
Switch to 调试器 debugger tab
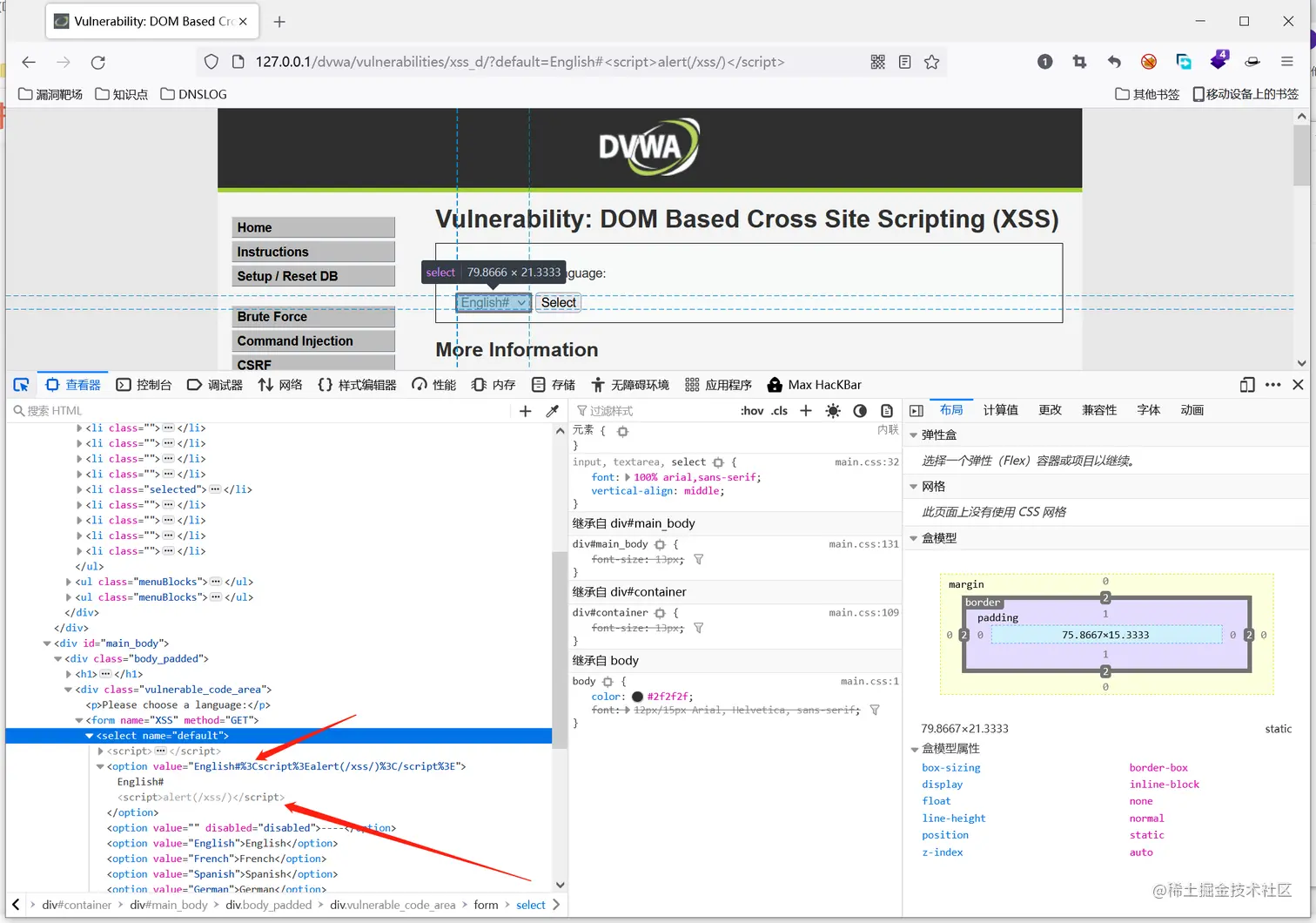click(215, 385)
